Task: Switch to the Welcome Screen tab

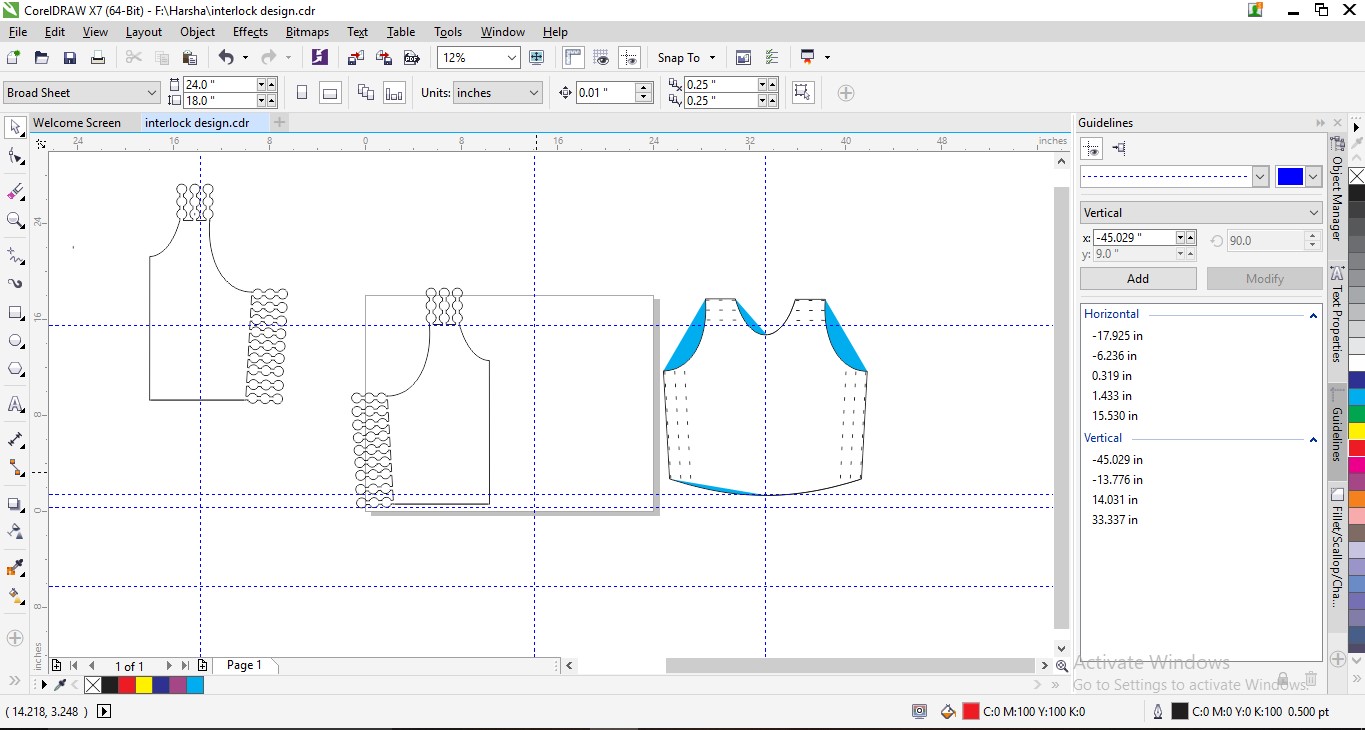Action: pos(77,123)
